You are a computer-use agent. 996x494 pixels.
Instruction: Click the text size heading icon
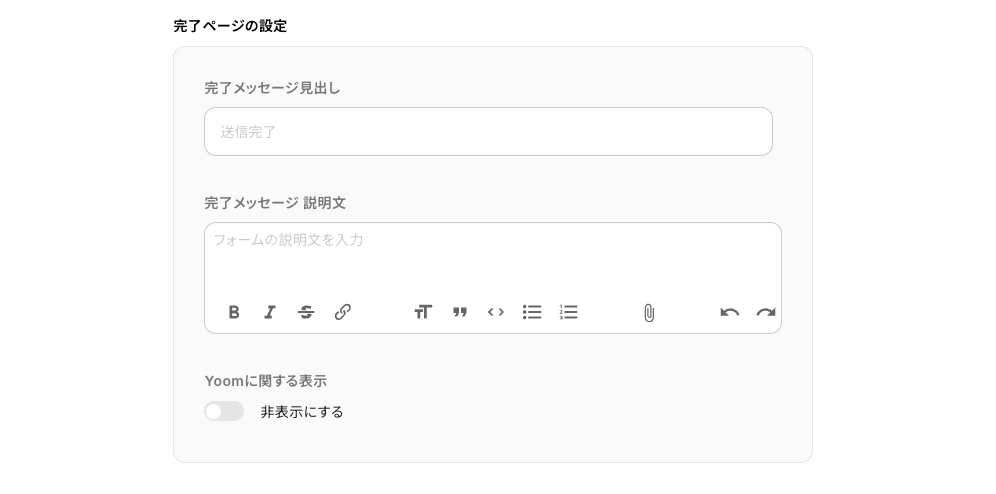(x=423, y=312)
